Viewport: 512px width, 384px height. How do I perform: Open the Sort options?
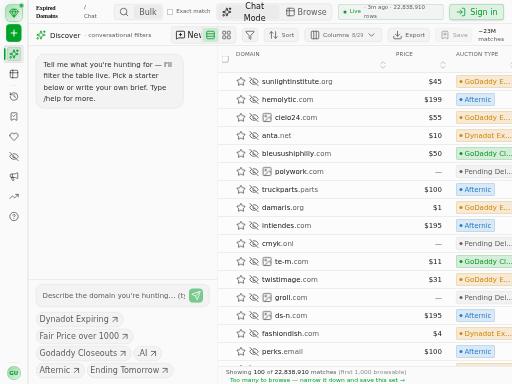282,35
